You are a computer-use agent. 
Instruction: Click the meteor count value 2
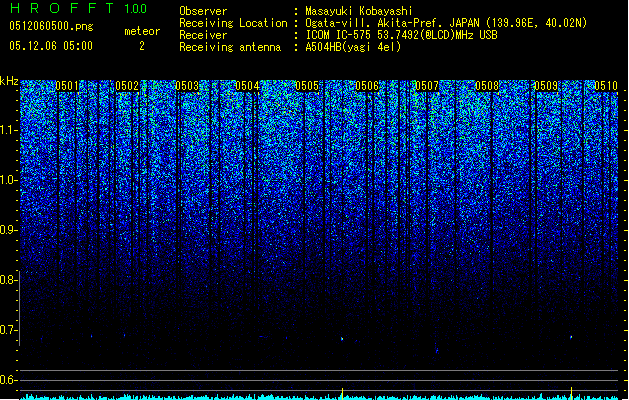coord(142,46)
